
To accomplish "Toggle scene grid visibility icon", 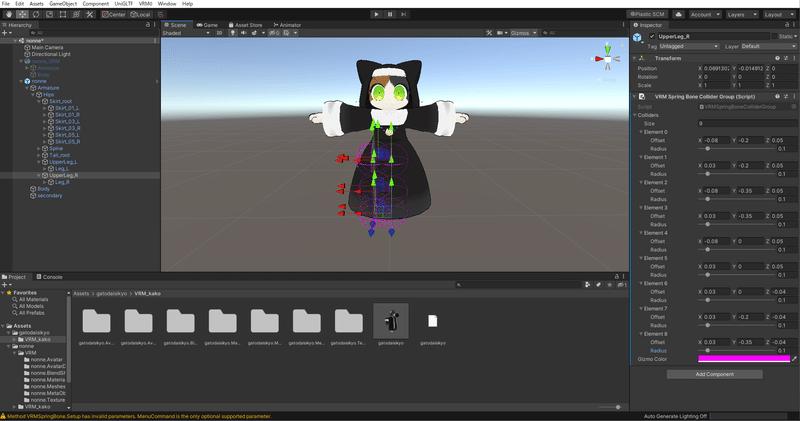I will click(x=287, y=33).
